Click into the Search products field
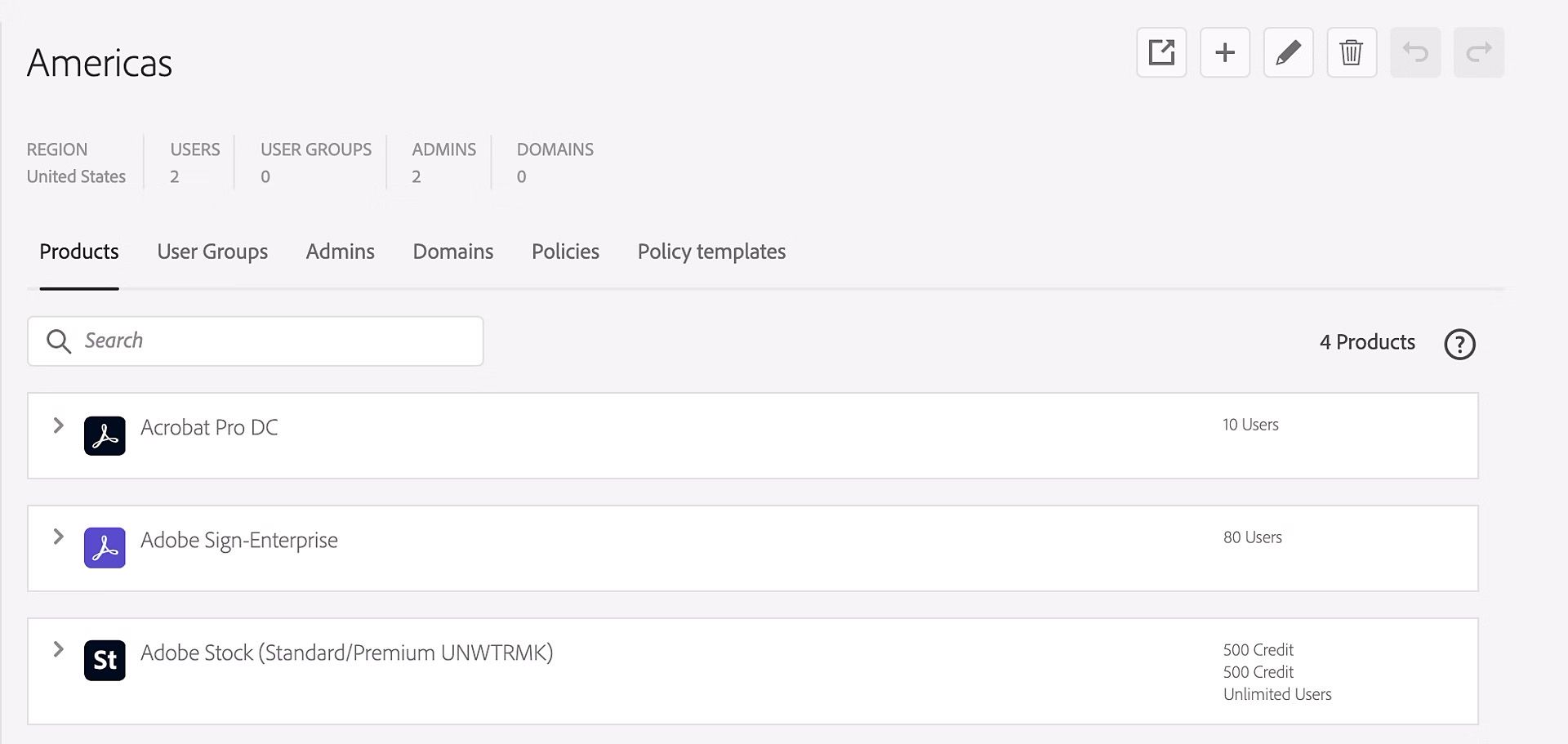 click(x=256, y=341)
